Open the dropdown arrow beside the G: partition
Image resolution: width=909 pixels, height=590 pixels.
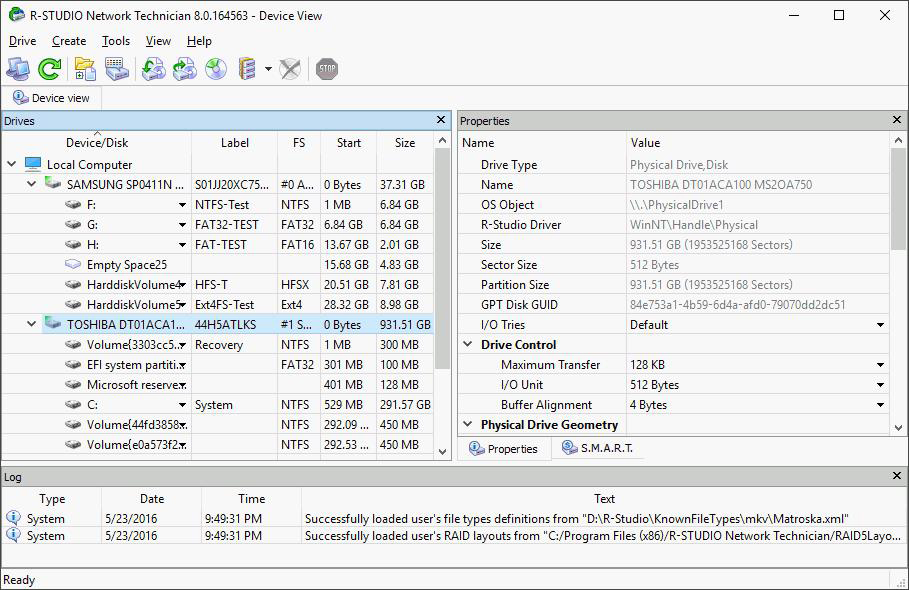(x=182, y=225)
